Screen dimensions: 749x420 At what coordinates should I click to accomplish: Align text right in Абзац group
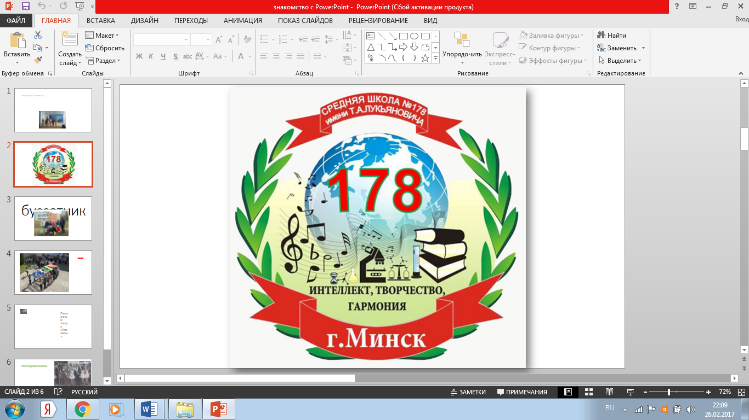[x=289, y=56]
